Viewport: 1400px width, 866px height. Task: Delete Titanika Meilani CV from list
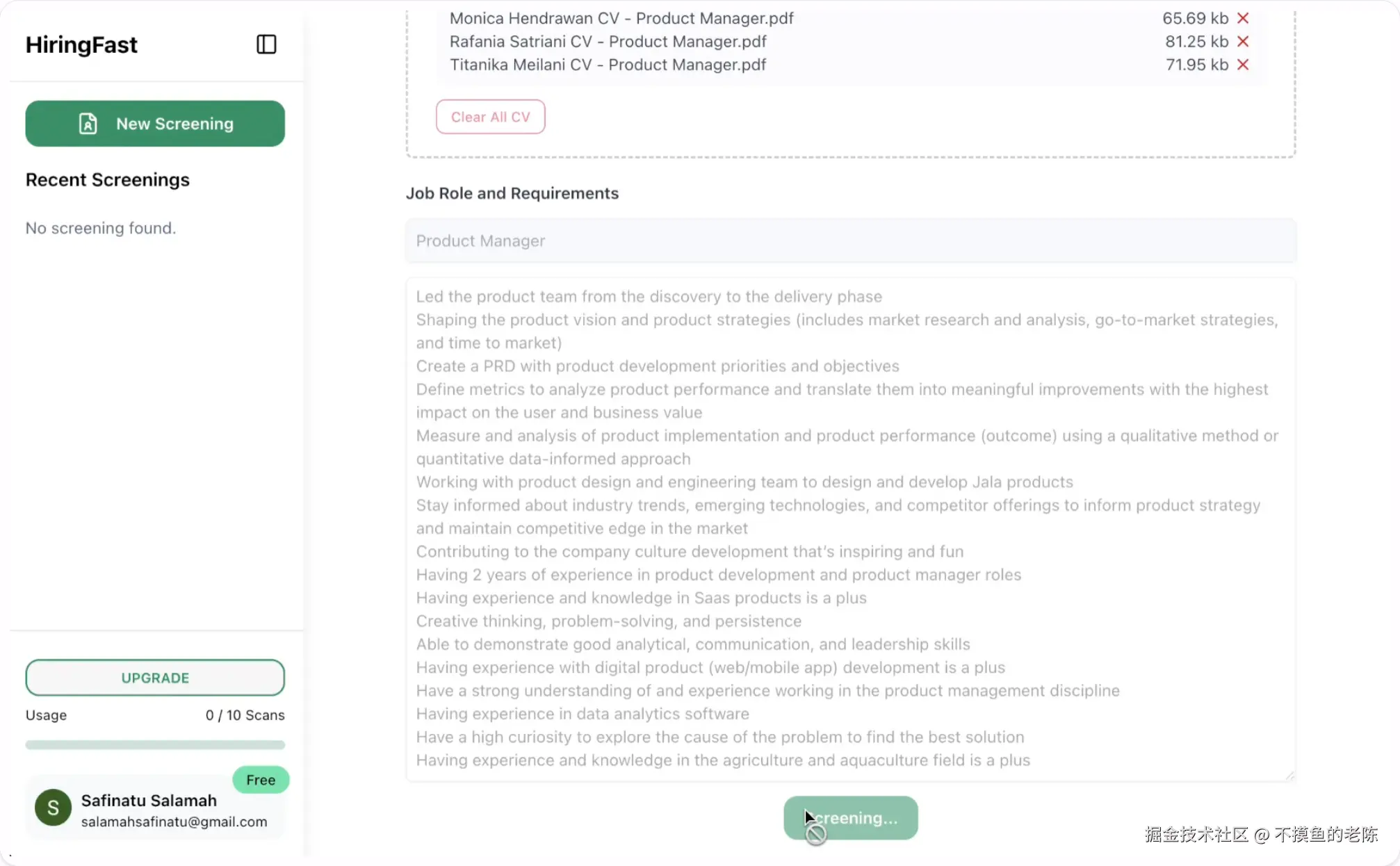1243,65
